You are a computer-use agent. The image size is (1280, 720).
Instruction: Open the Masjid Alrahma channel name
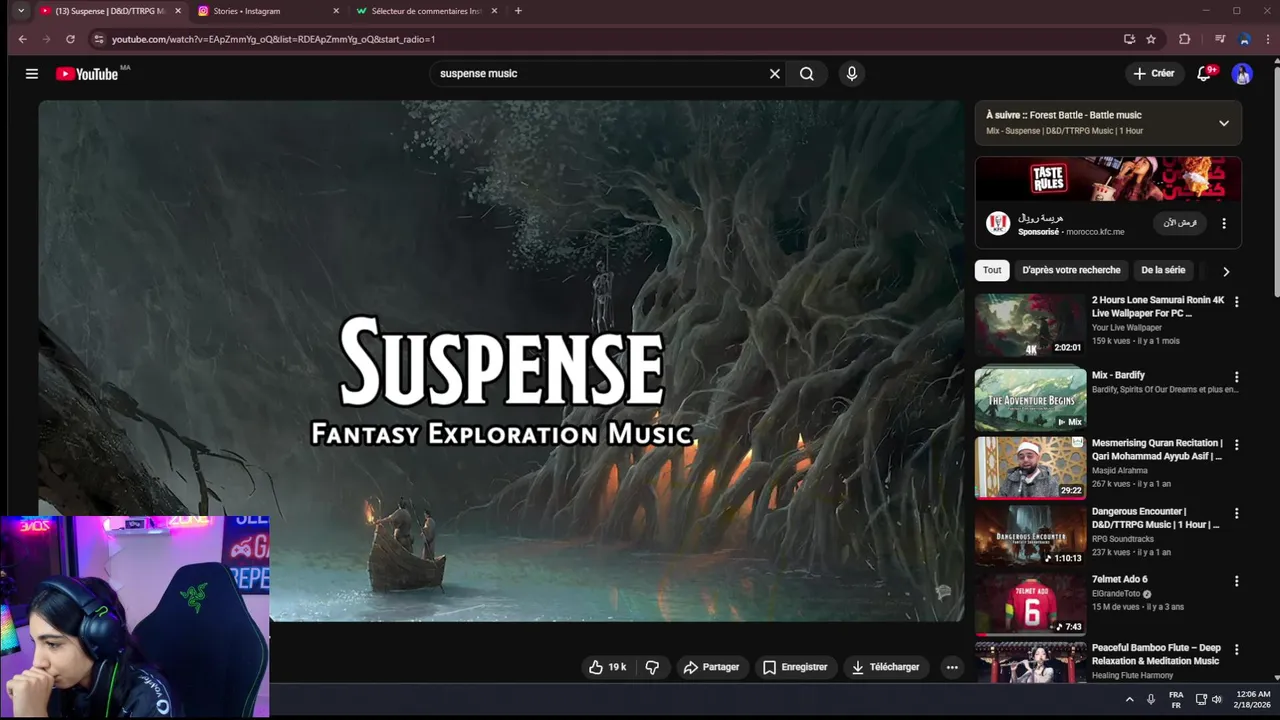(x=1120, y=470)
